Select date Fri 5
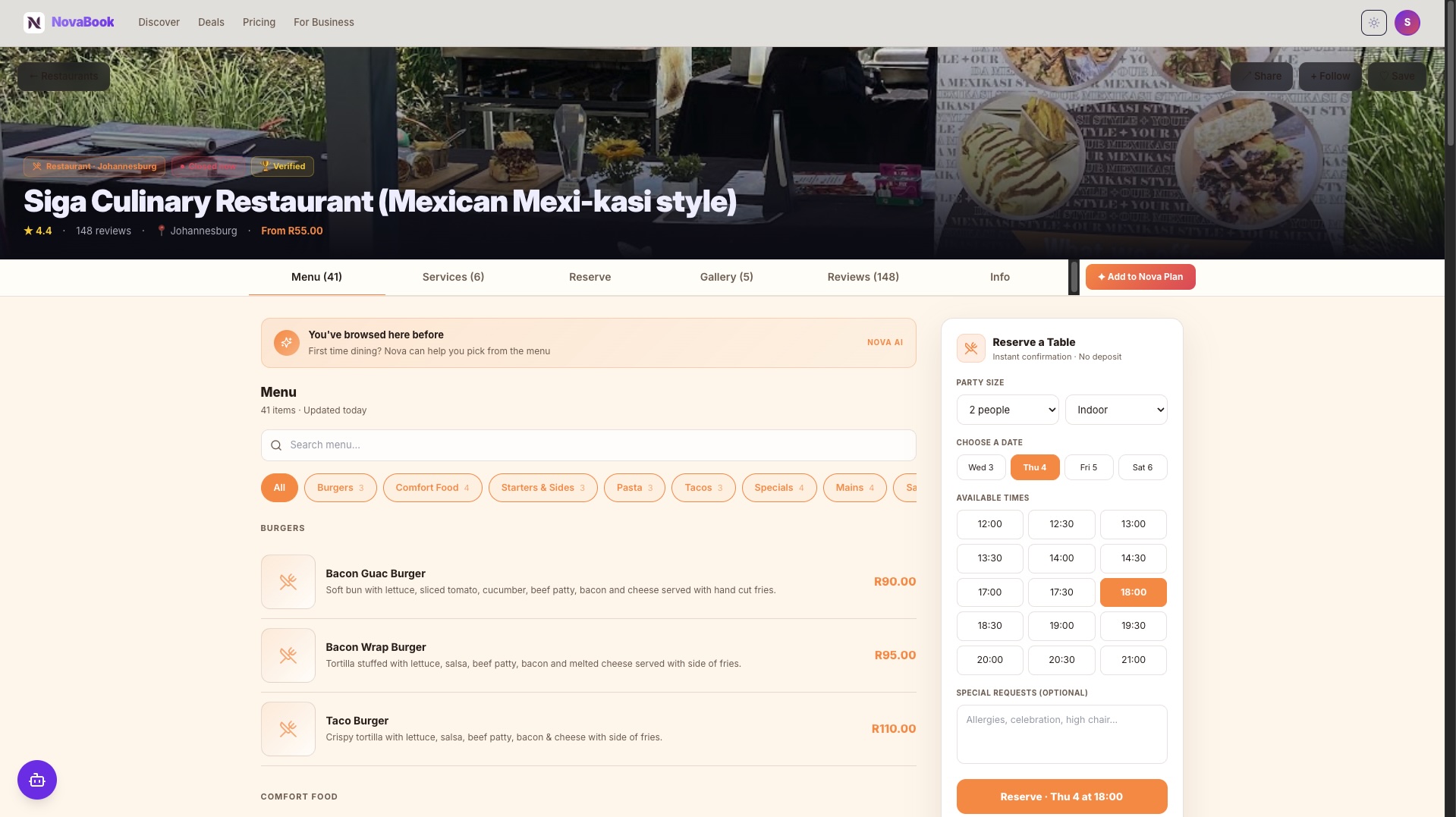The height and width of the screenshot is (817, 1456). [x=1089, y=467]
